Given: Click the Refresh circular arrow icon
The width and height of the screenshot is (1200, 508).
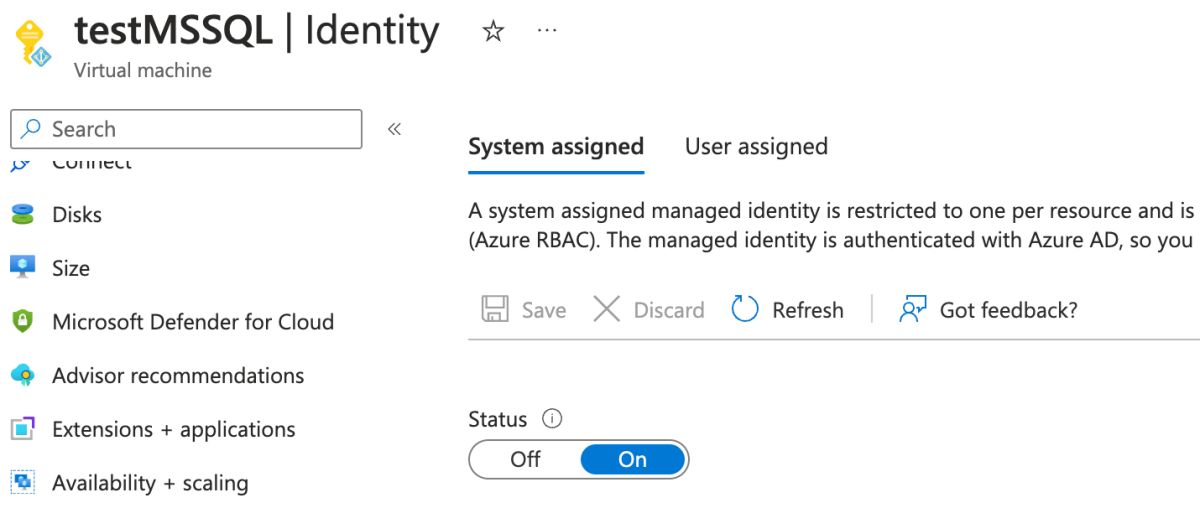Looking at the screenshot, I should tap(745, 310).
